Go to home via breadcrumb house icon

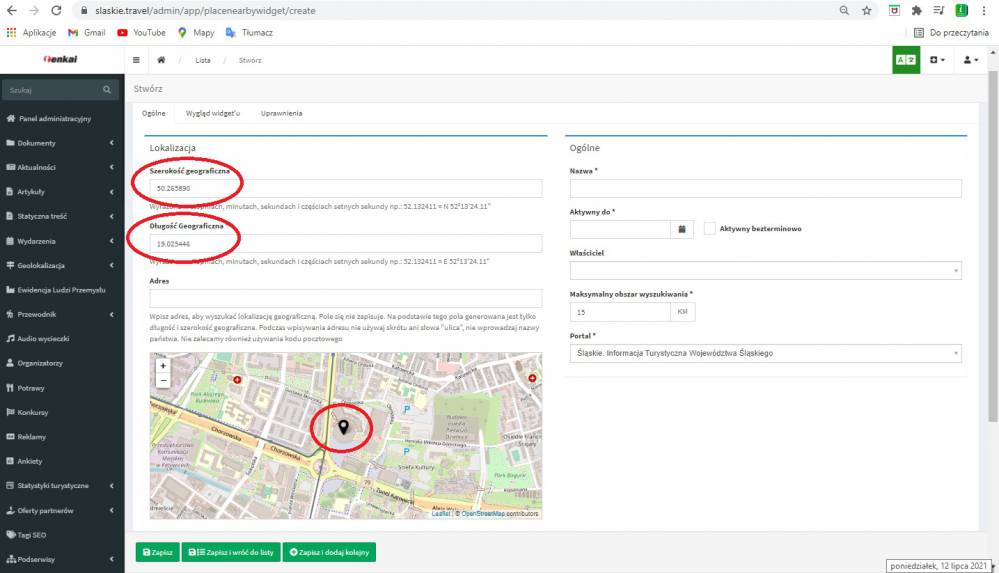coord(161,60)
